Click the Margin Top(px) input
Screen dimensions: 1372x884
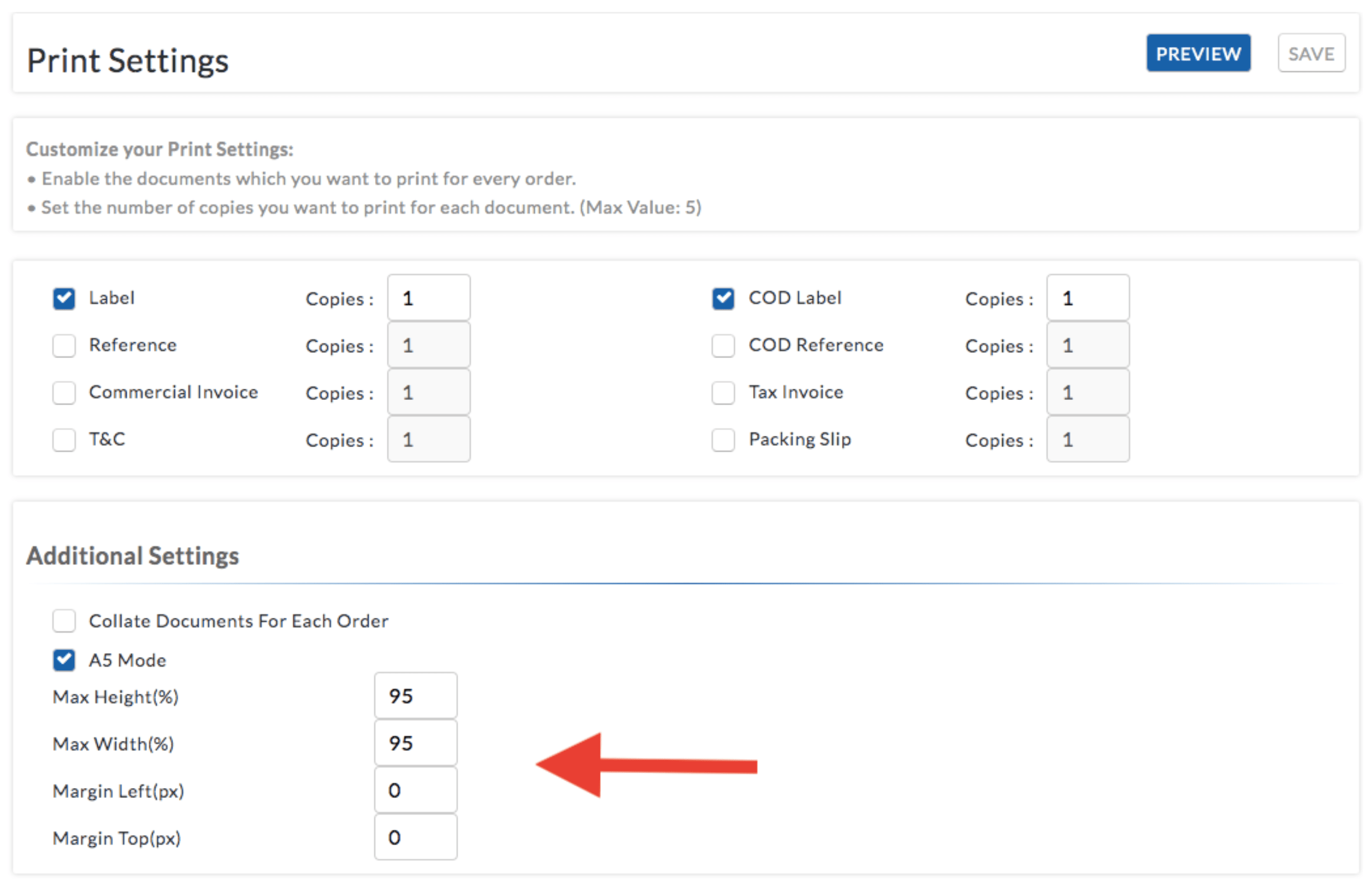[415, 837]
